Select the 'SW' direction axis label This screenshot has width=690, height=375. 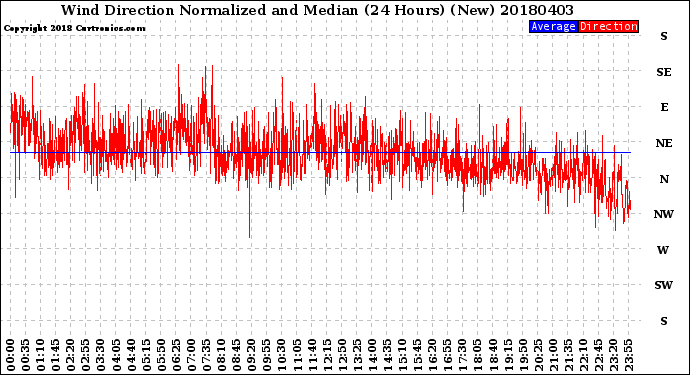pos(664,285)
